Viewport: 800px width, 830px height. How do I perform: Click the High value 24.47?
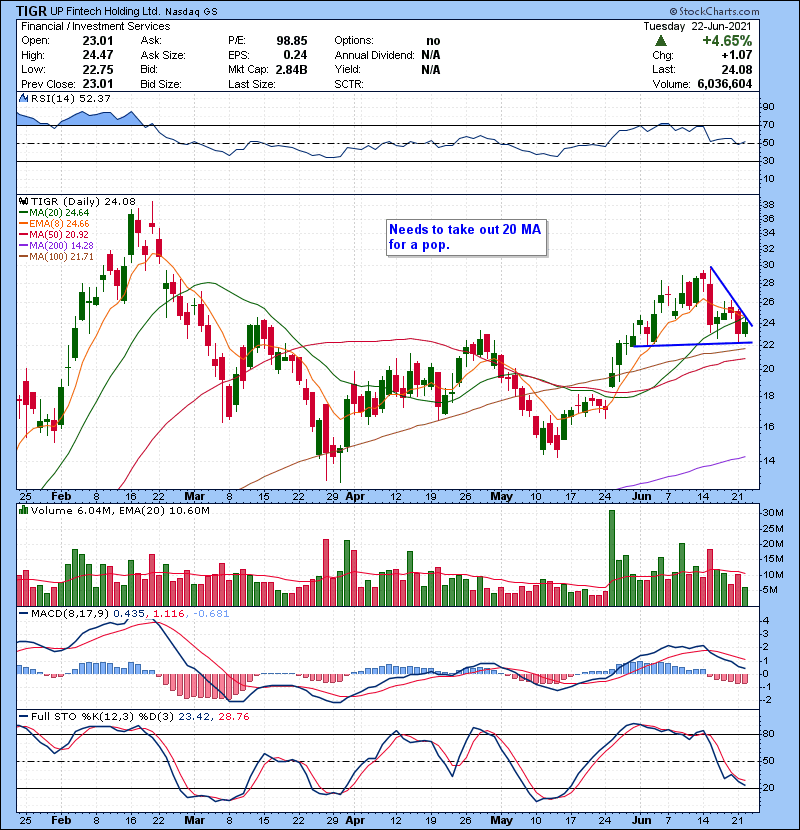point(98,55)
